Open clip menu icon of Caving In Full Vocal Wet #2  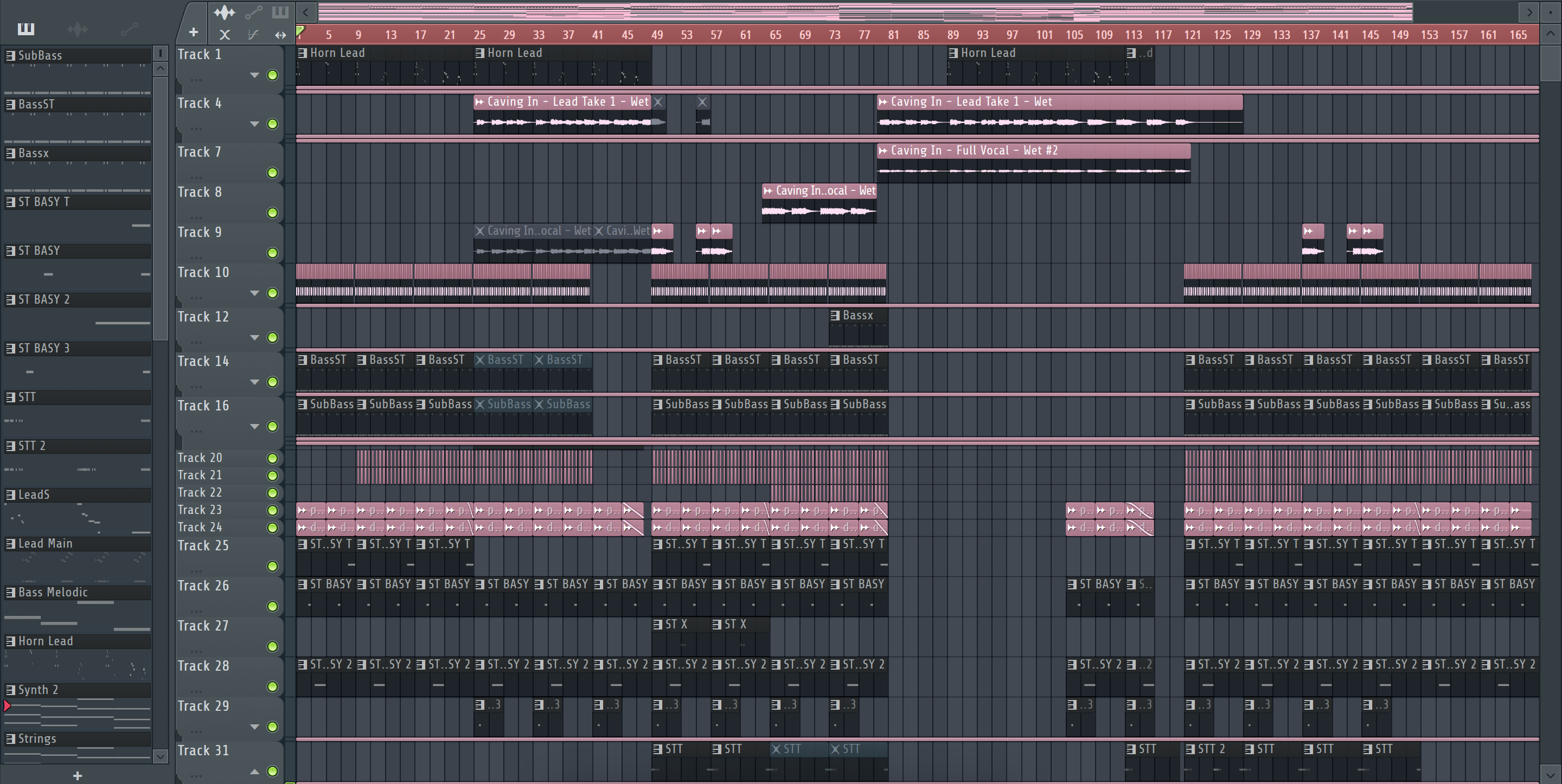[x=883, y=150]
